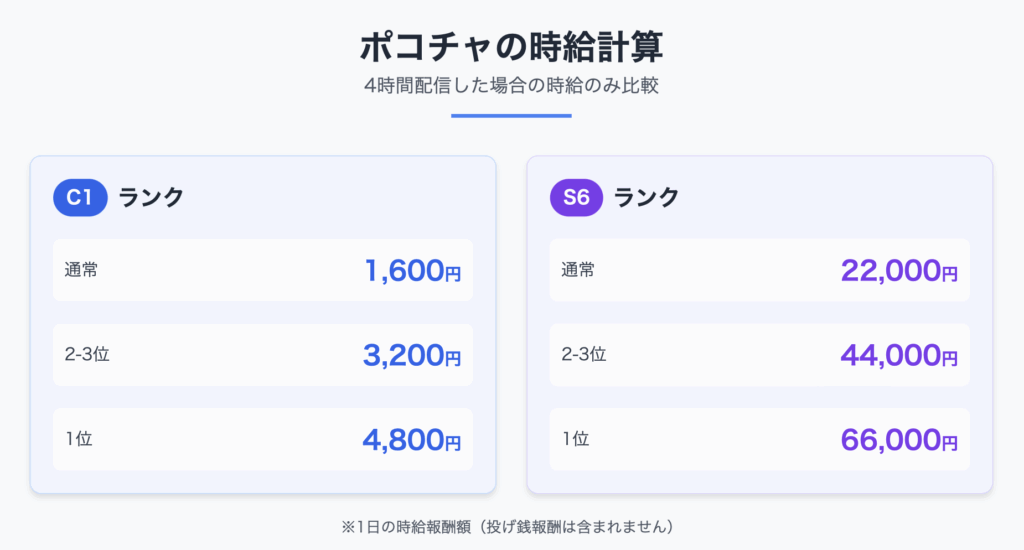Select the S6 通常 row
The height and width of the screenshot is (550, 1024).
tap(760, 270)
